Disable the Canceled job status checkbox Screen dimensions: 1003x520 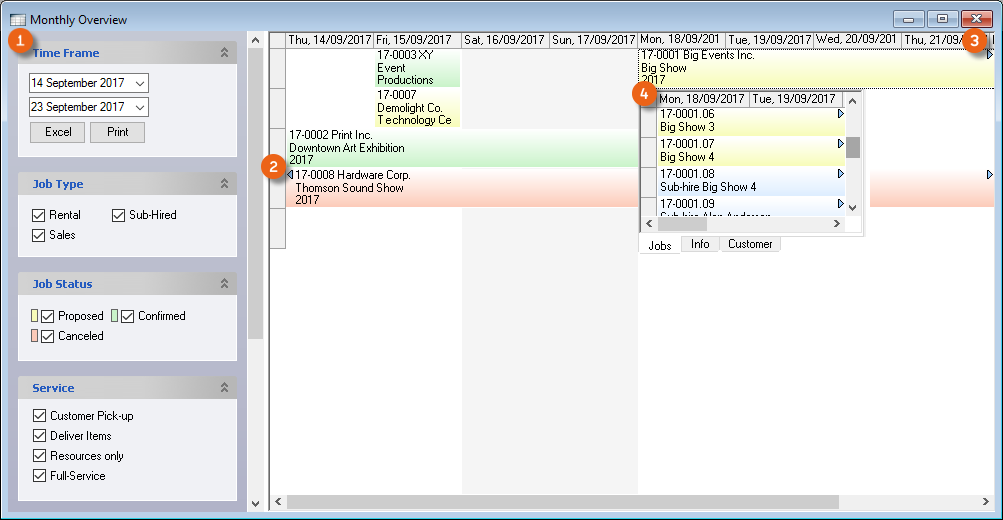(47, 336)
